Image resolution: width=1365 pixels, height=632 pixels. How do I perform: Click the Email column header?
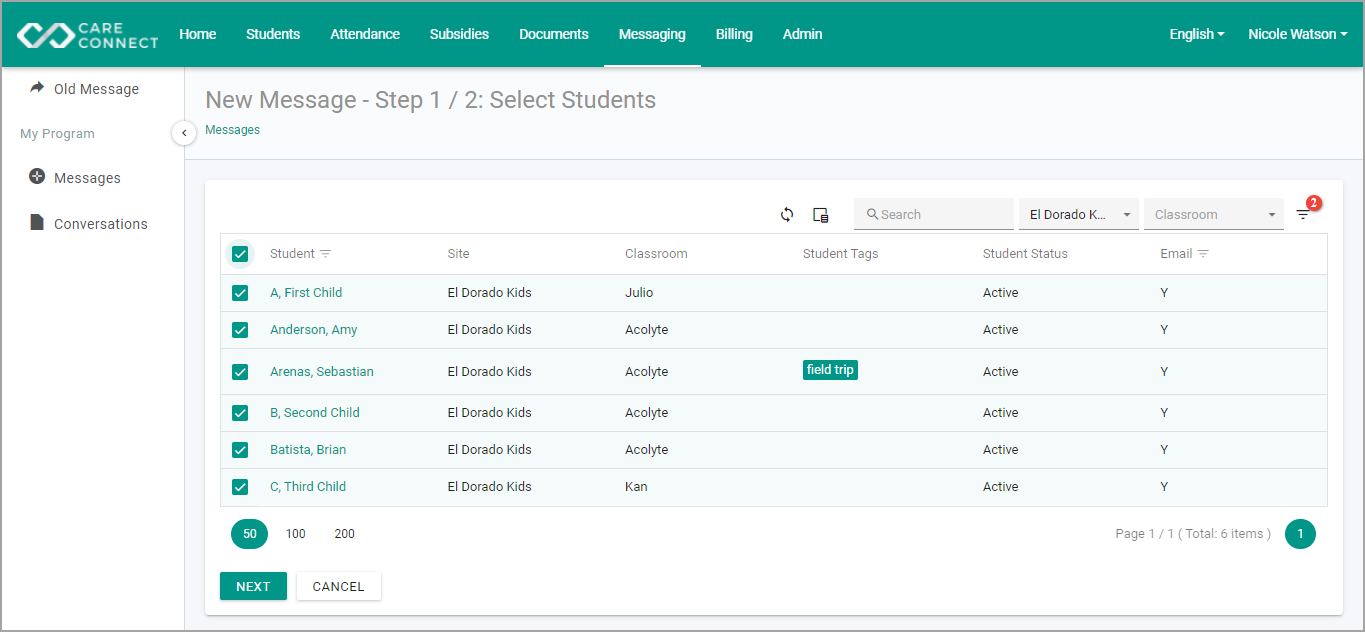pyautogui.click(x=1176, y=254)
